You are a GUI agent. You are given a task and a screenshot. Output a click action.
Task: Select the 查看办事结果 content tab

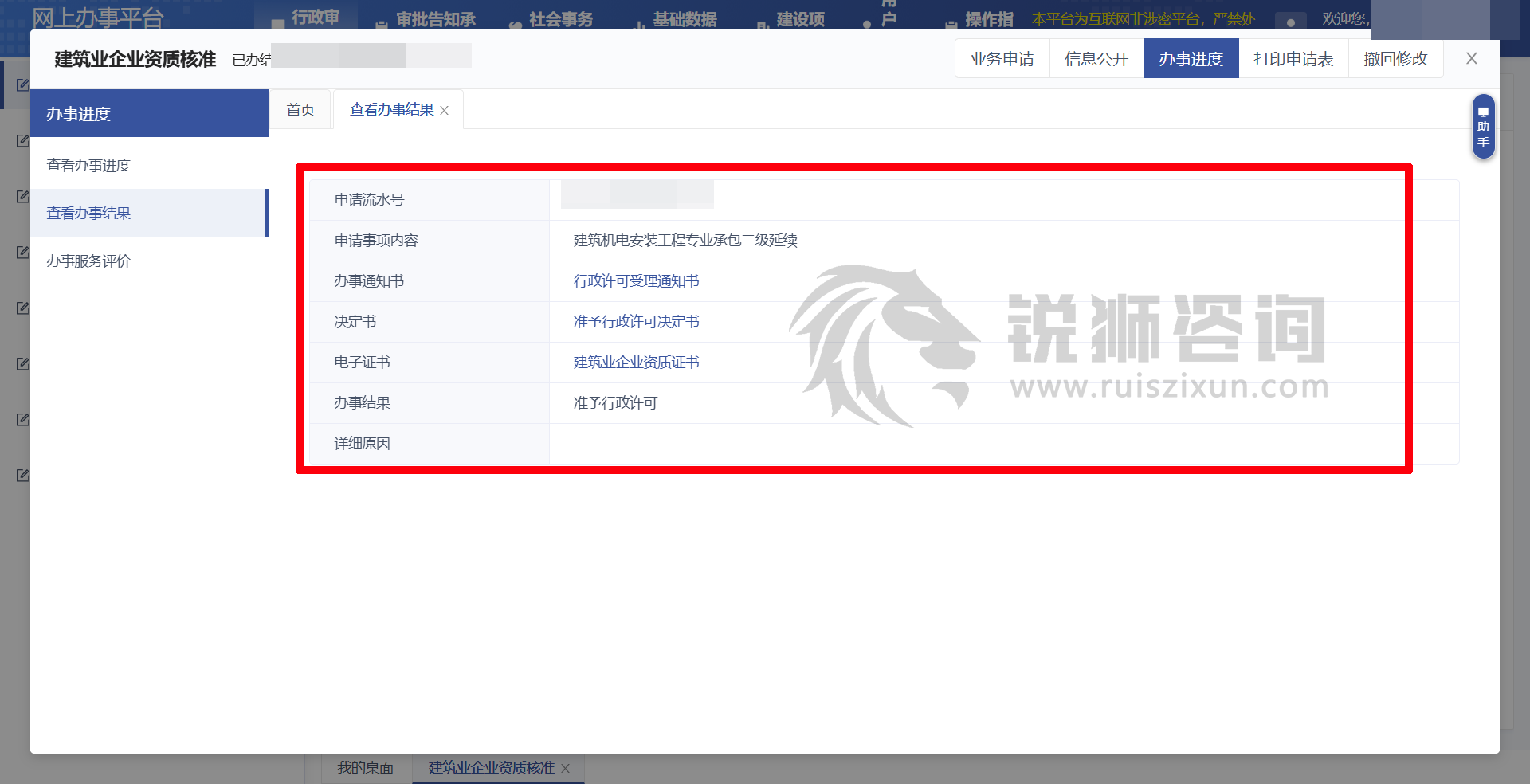tap(391, 110)
